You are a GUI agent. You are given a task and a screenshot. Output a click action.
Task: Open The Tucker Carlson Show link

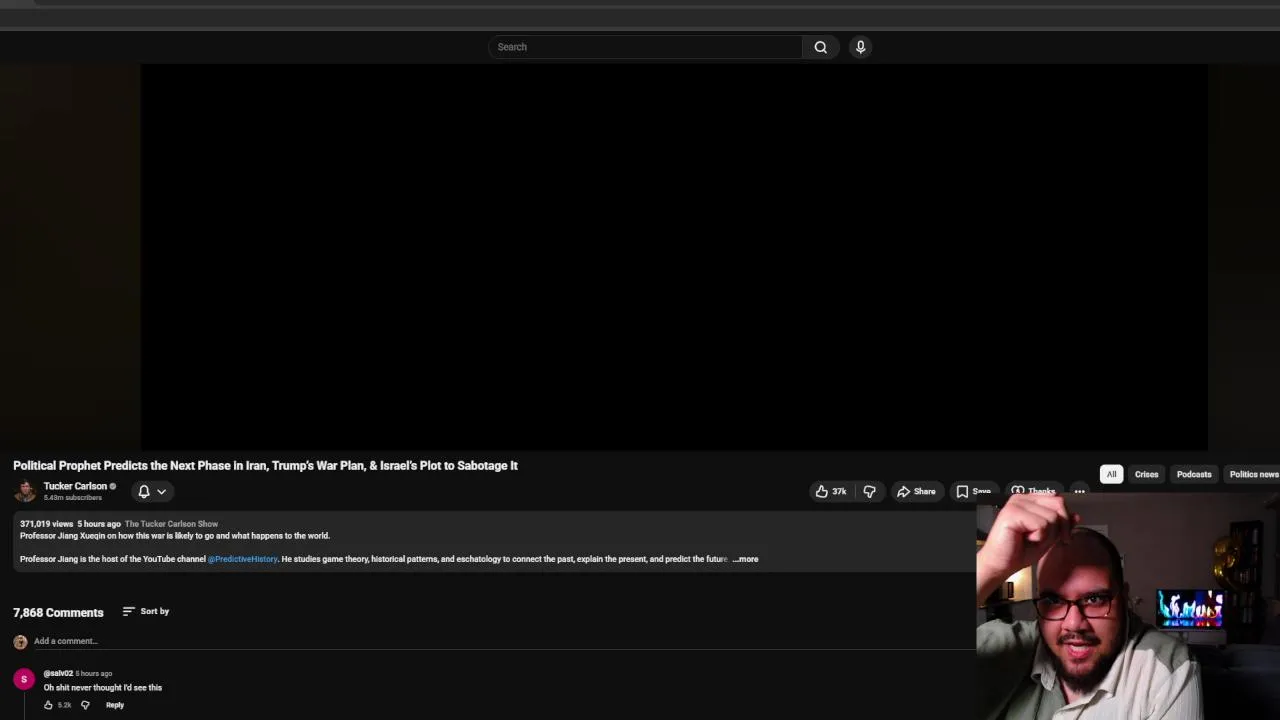click(x=171, y=524)
